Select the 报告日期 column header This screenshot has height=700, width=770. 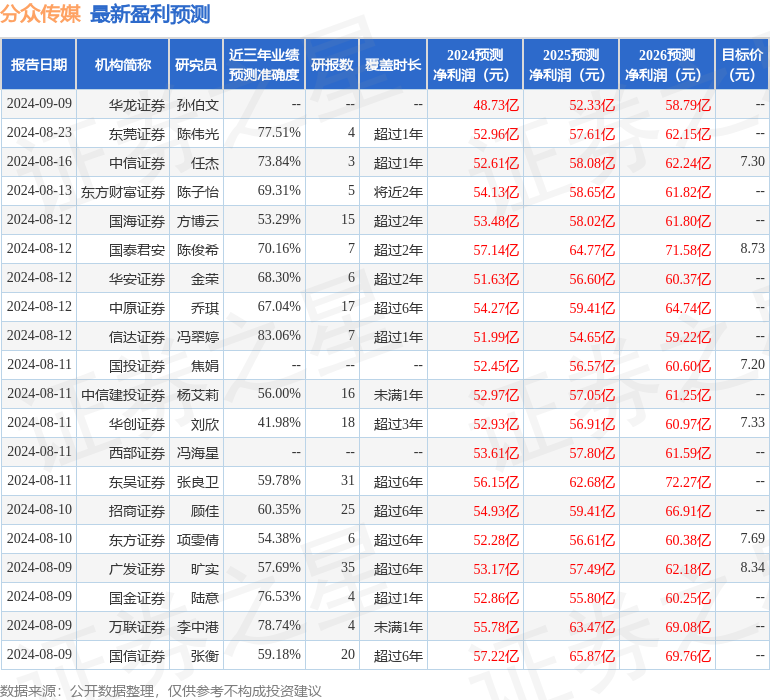(x=39, y=65)
